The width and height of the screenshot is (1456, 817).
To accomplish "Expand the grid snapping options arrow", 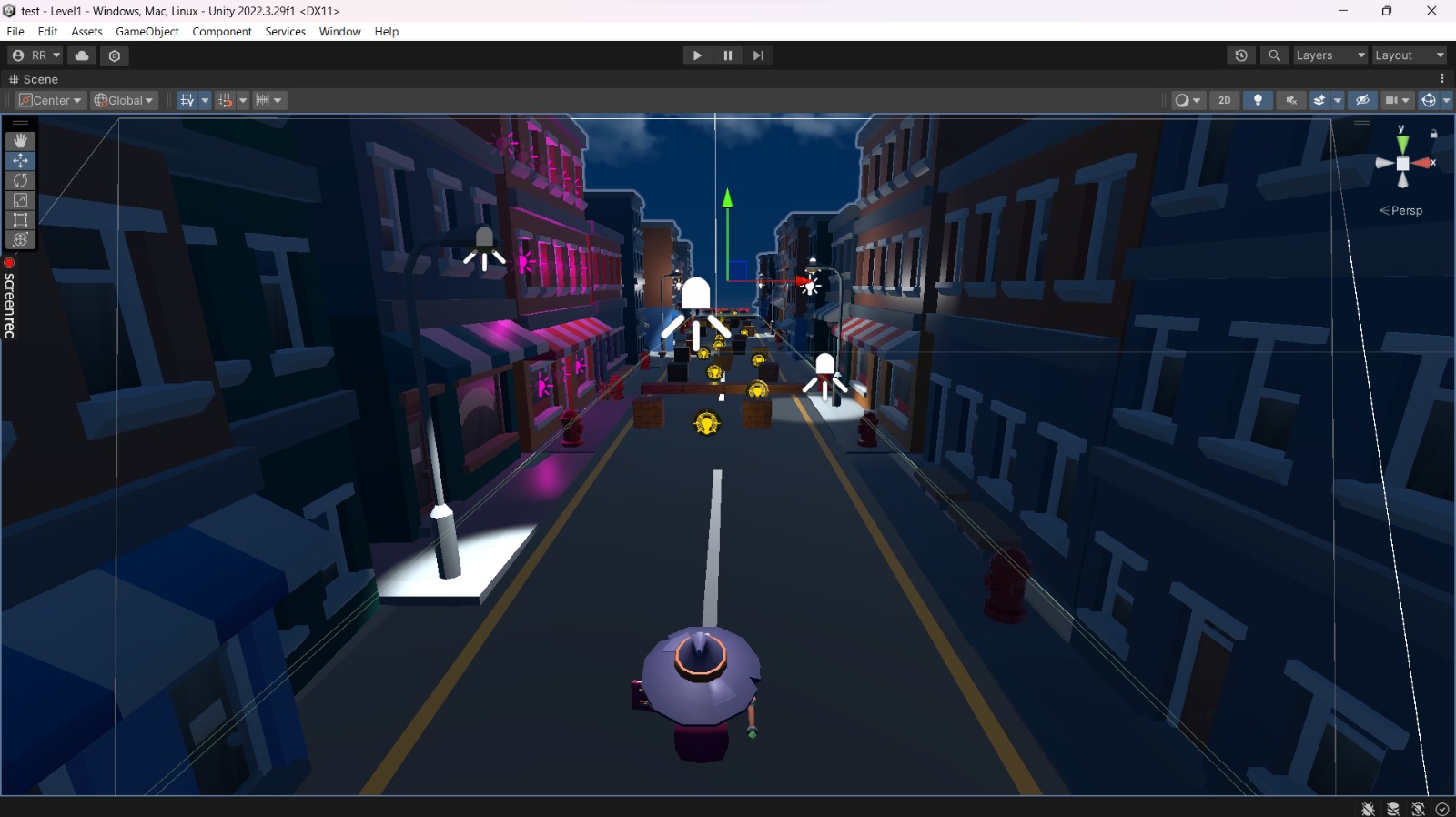I will pos(243,100).
